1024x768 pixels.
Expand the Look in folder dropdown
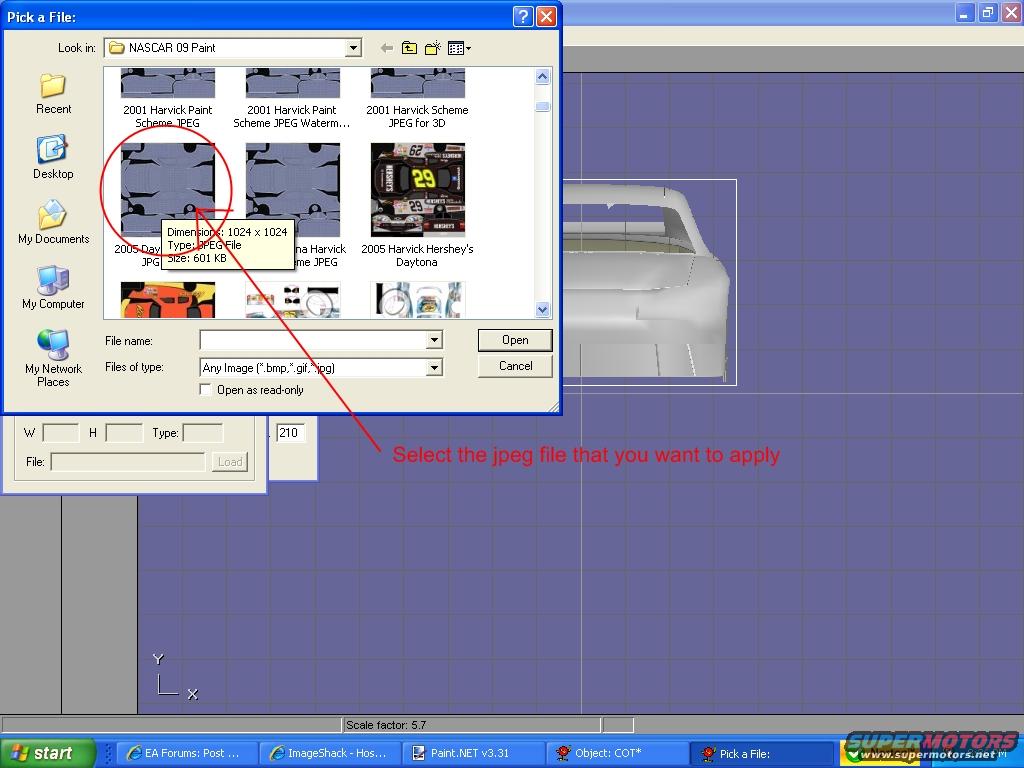tap(353, 48)
